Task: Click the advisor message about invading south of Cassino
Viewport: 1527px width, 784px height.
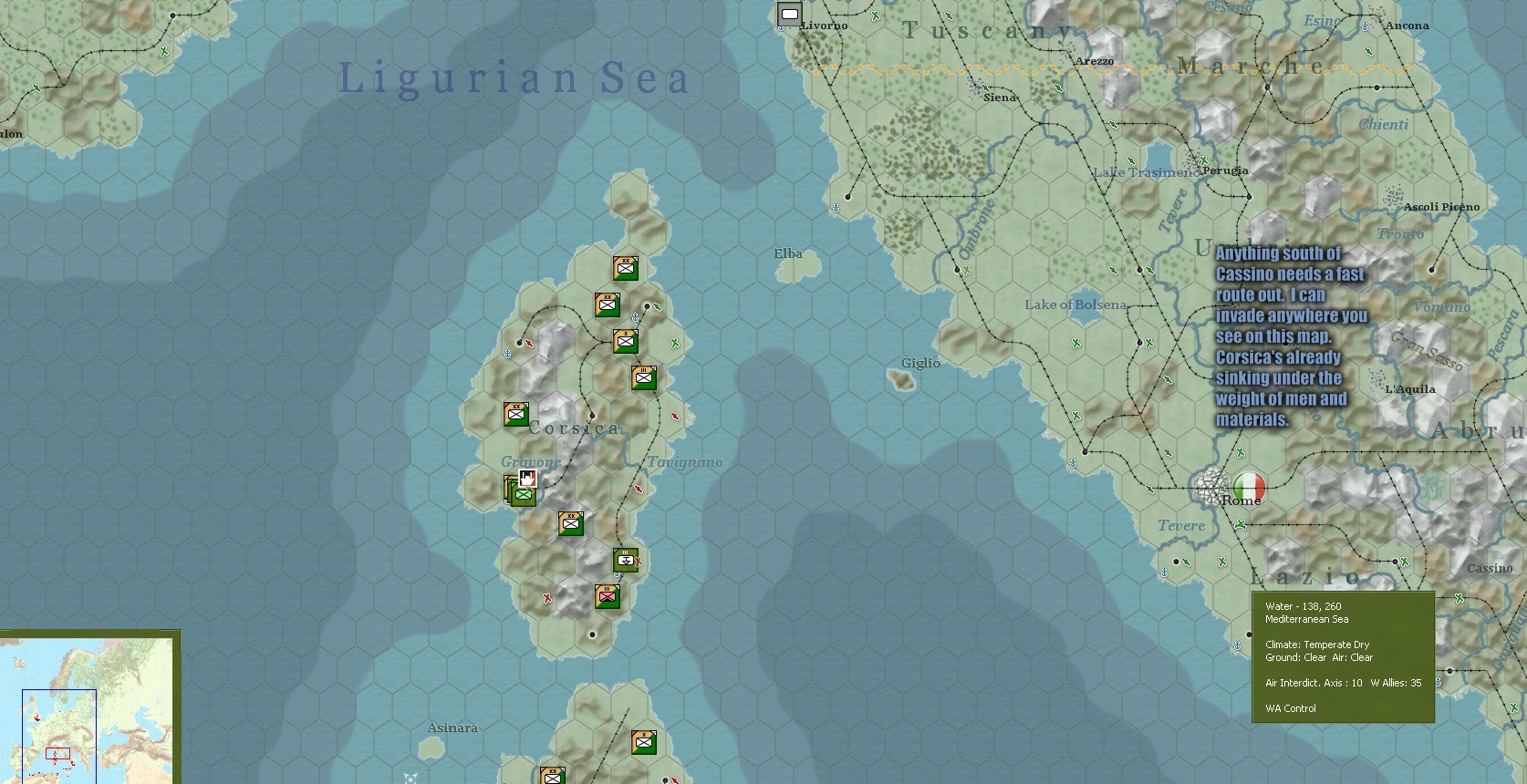Action: coord(1291,336)
